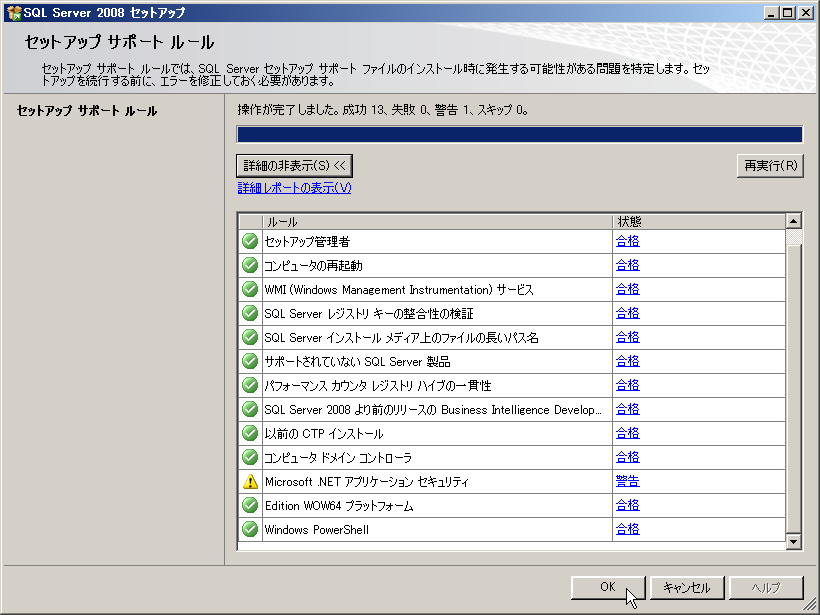Select the Edition WOW64 プラットフォーム rule text
This screenshot has width=820, height=615.
point(339,506)
